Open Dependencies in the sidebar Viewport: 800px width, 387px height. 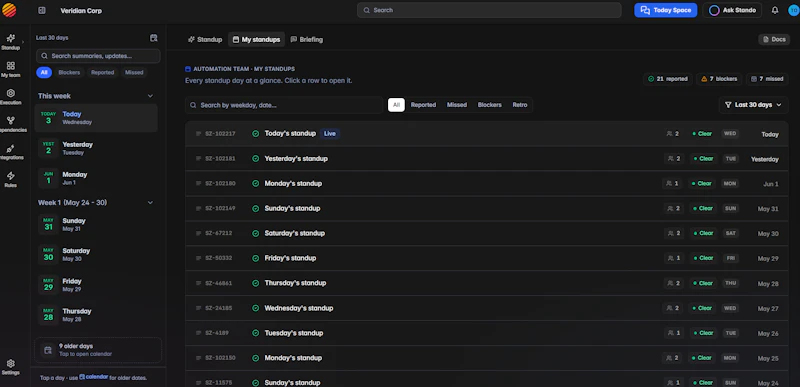(x=10, y=124)
